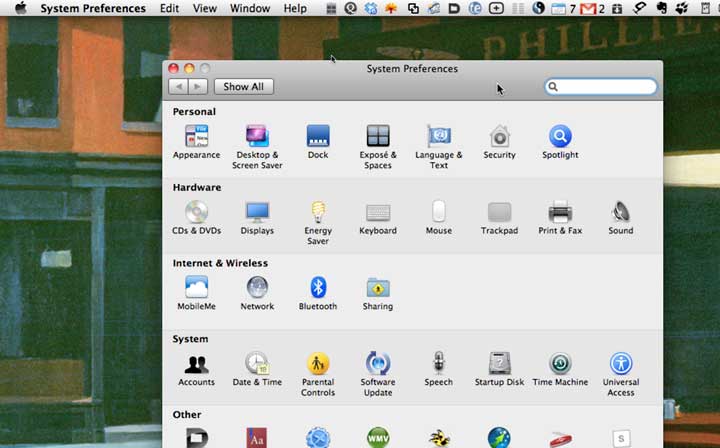The image size is (720, 448).
Task: Open the Startup Disk pane
Action: [x=499, y=365]
